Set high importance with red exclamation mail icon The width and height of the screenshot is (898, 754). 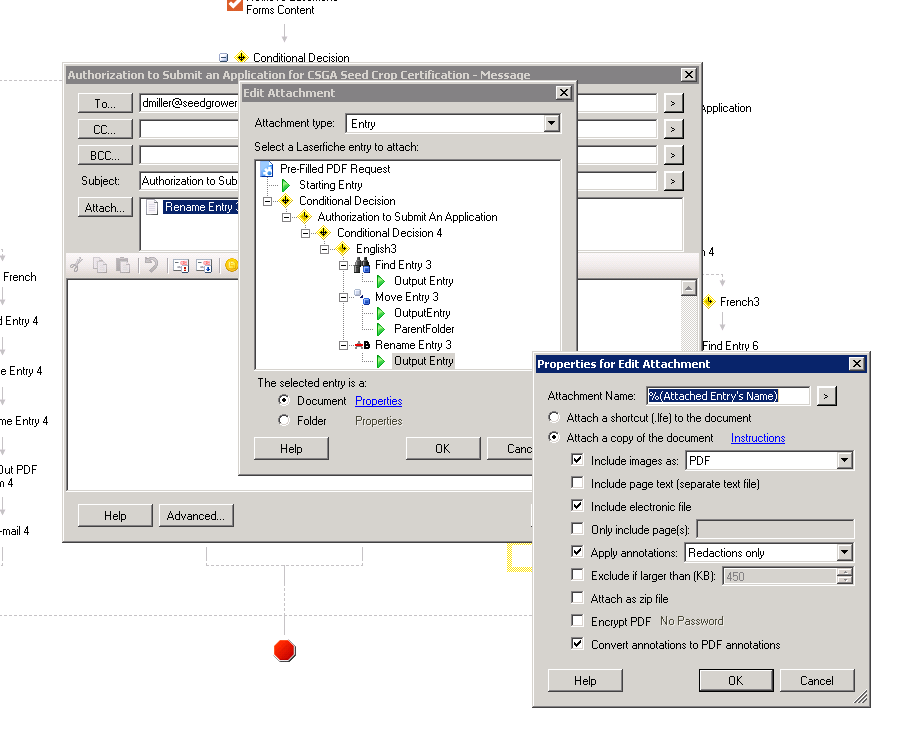[181, 266]
